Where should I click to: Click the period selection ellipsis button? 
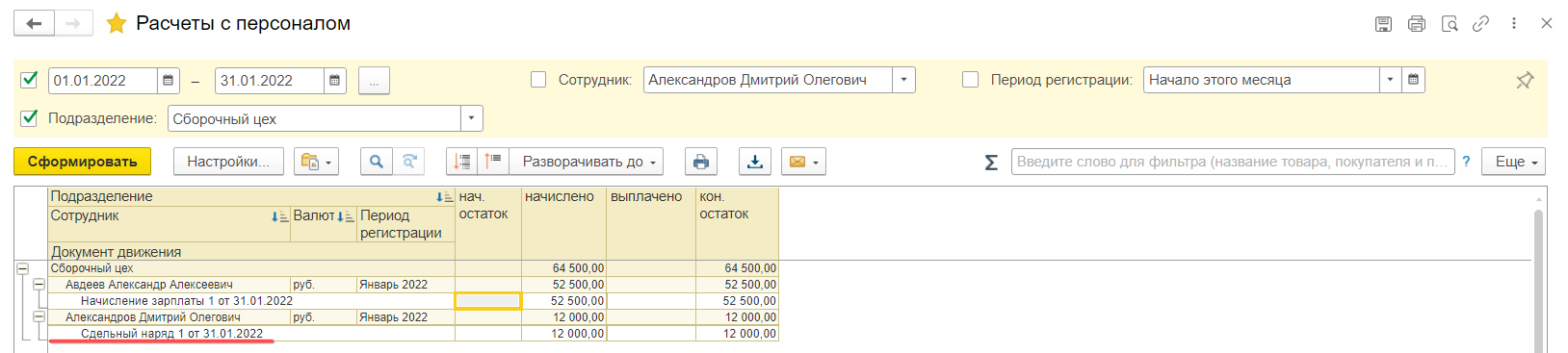374,81
